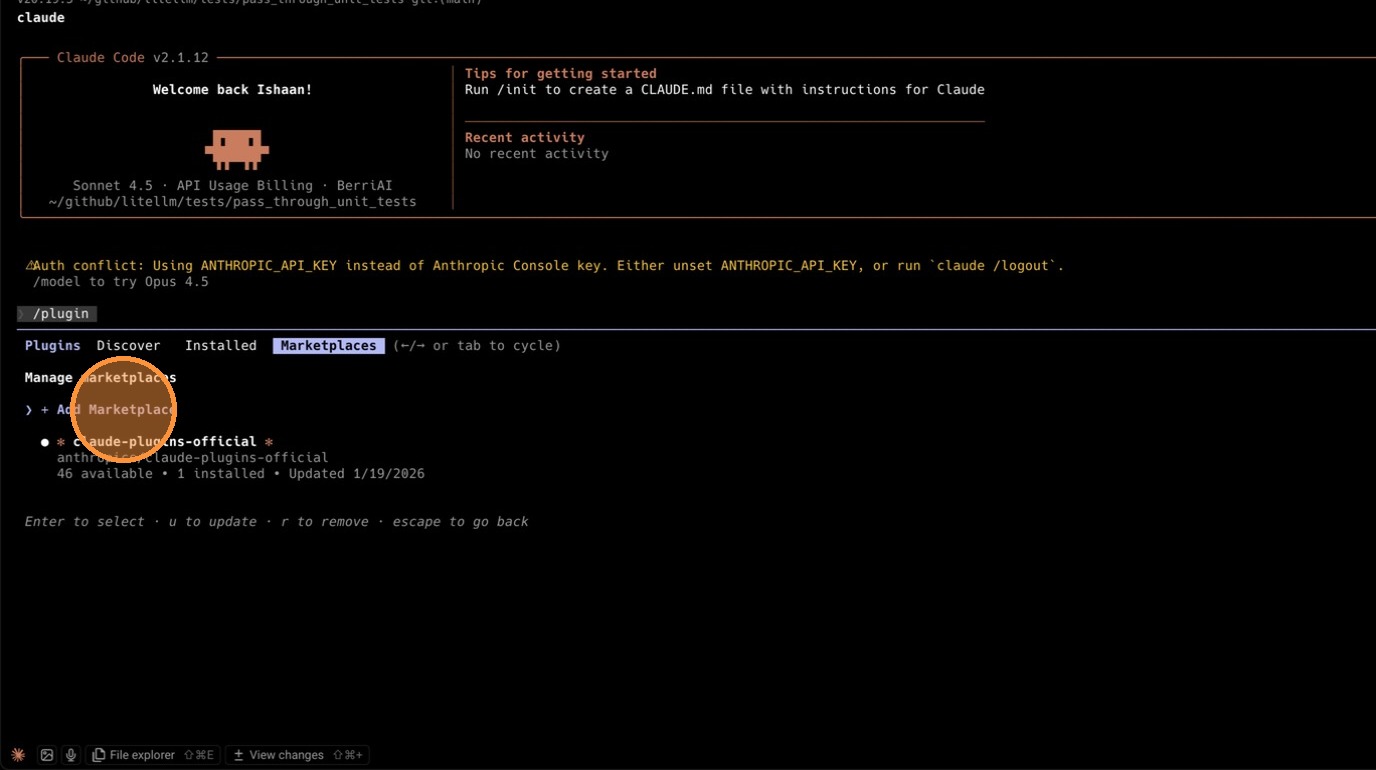Click the chevron beside Add Marketplace

click(29, 410)
